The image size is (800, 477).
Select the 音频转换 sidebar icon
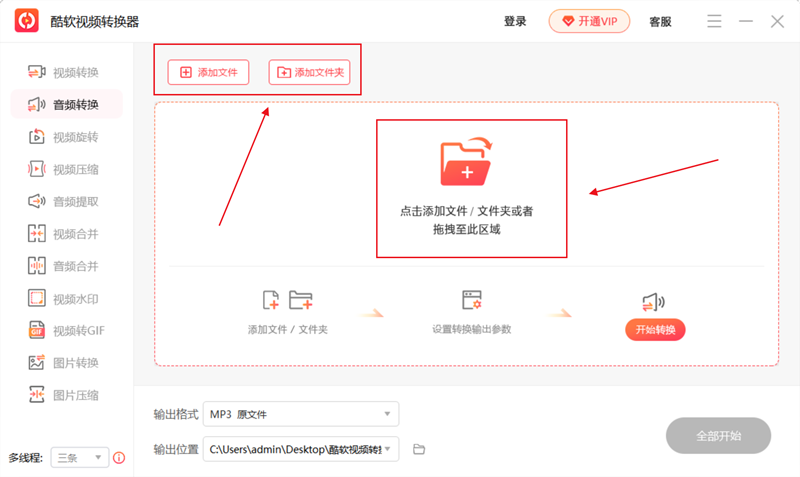[36, 105]
